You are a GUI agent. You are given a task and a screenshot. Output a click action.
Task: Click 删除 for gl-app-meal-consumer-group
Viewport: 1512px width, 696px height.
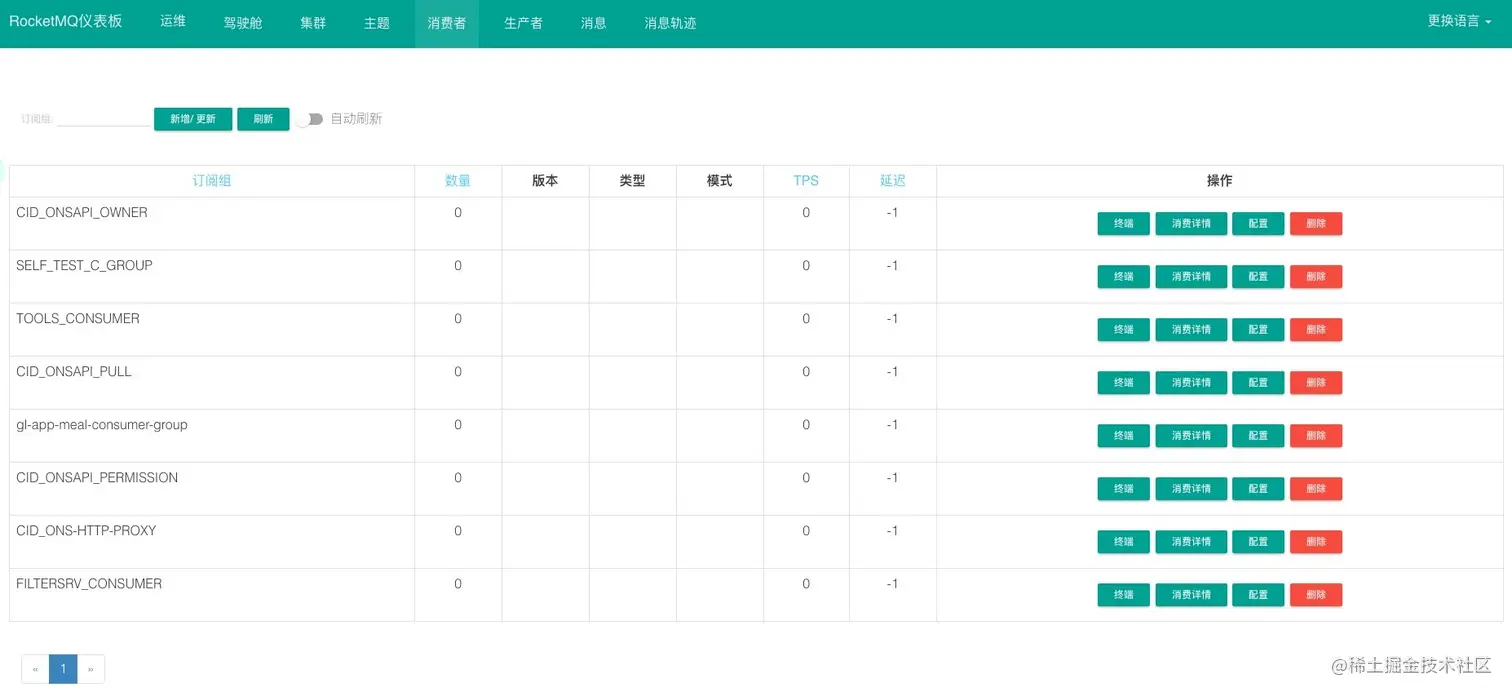click(x=1316, y=436)
